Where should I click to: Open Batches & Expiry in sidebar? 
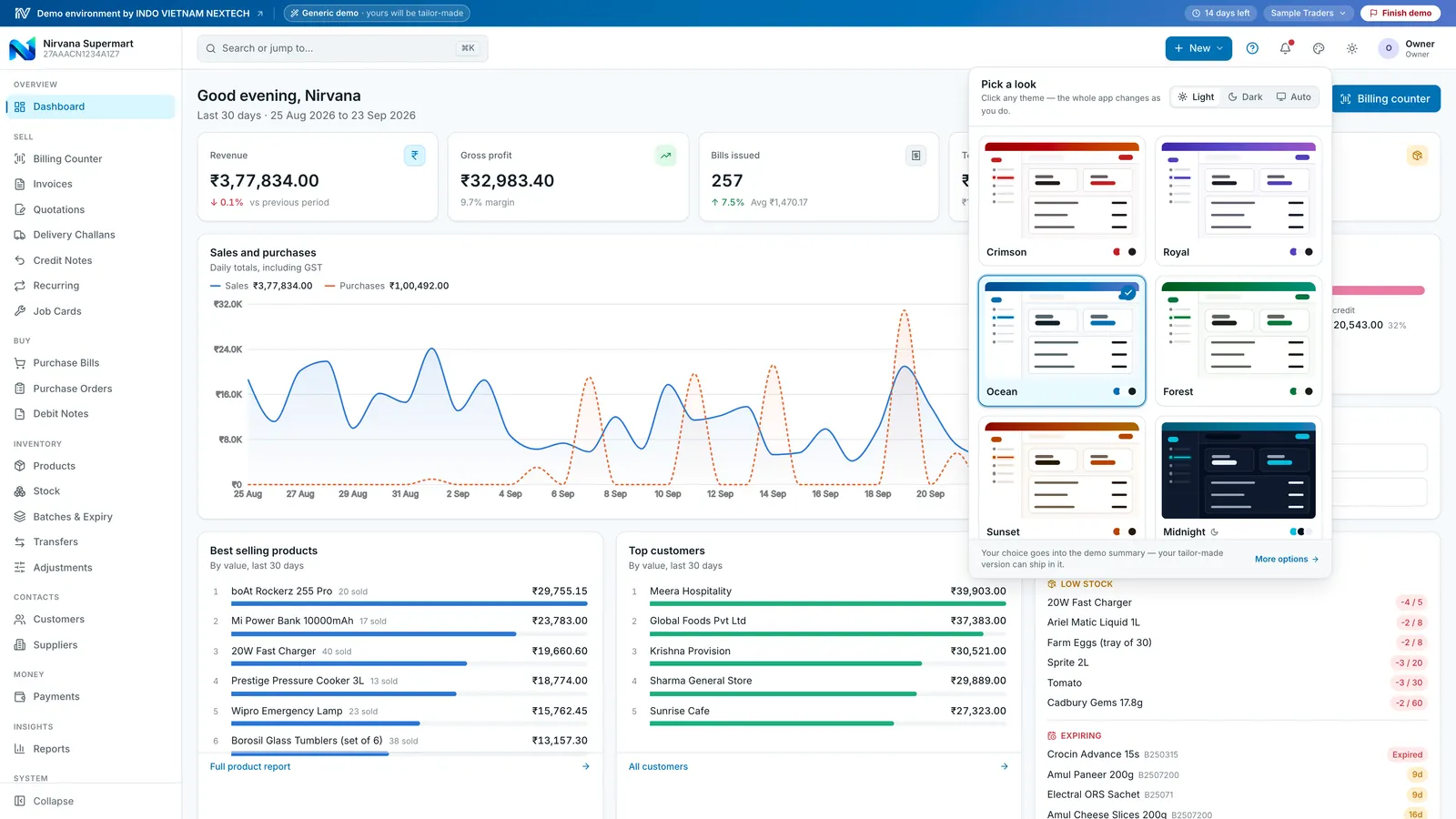click(90, 517)
